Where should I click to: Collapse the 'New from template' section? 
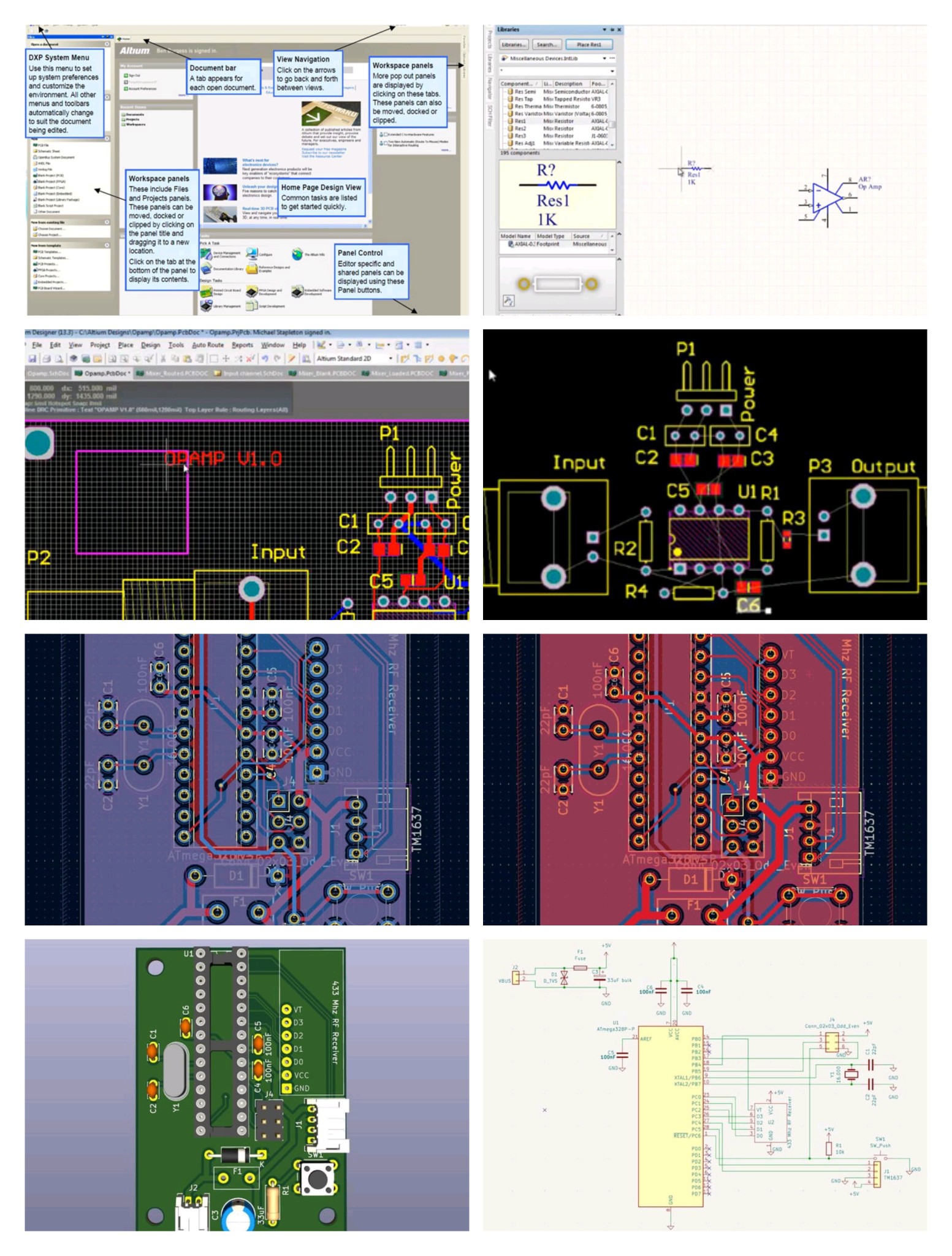(x=107, y=245)
